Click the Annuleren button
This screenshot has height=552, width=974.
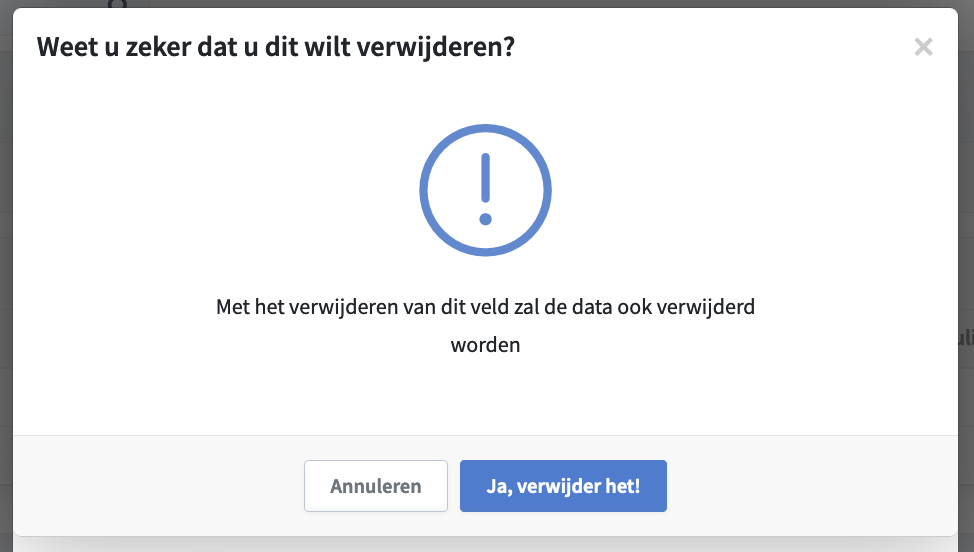coord(376,486)
